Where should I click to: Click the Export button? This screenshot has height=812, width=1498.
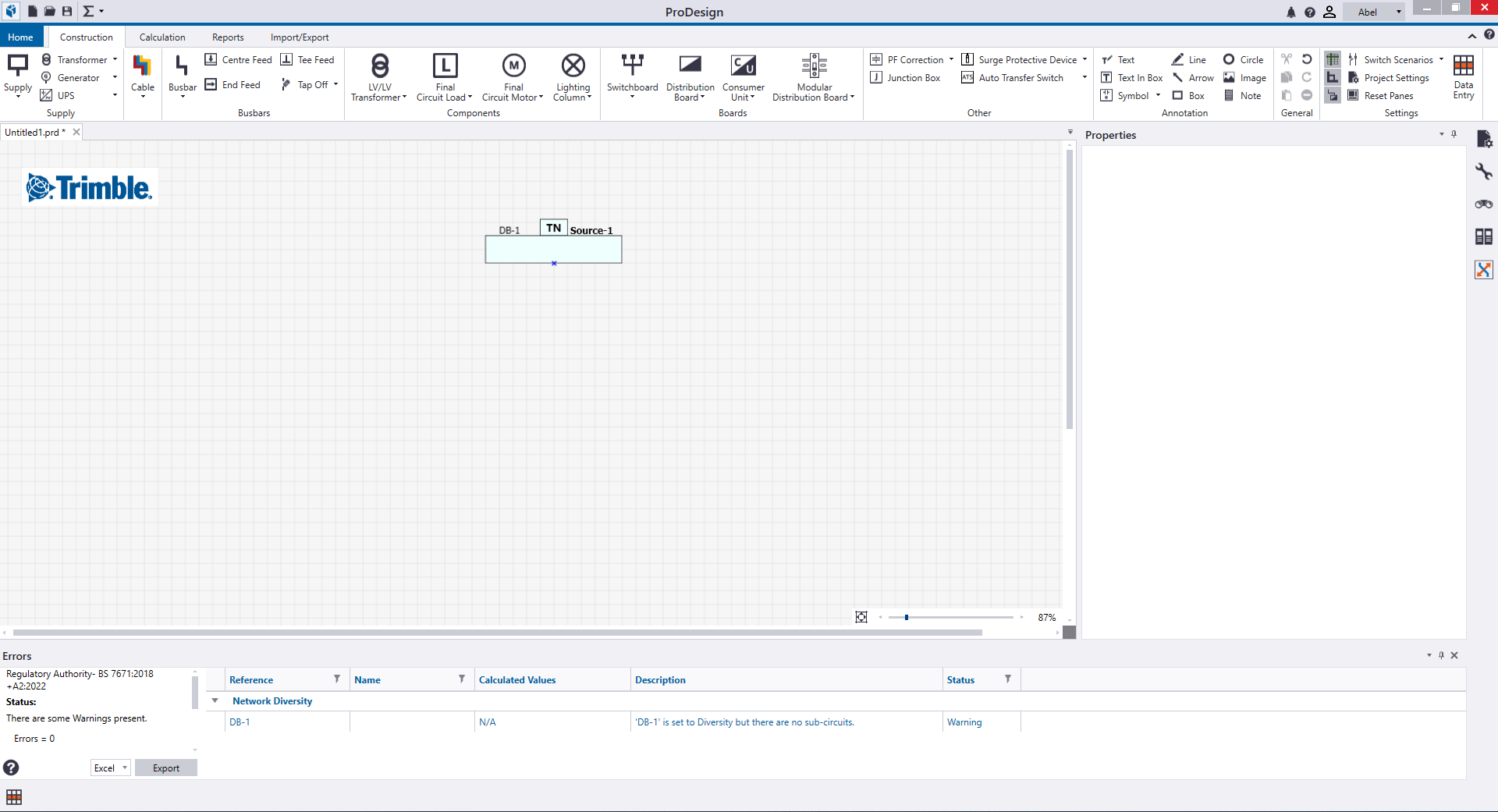point(166,768)
